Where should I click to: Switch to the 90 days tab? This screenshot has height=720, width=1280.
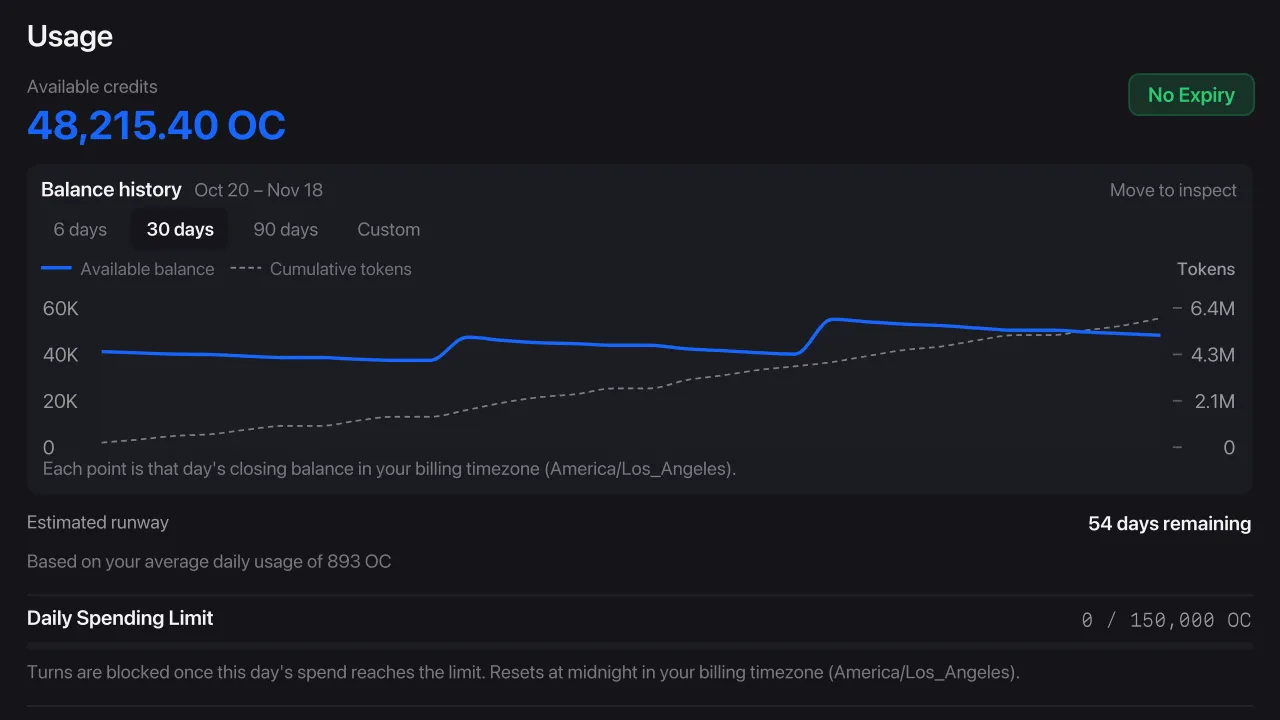pyautogui.click(x=286, y=229)
